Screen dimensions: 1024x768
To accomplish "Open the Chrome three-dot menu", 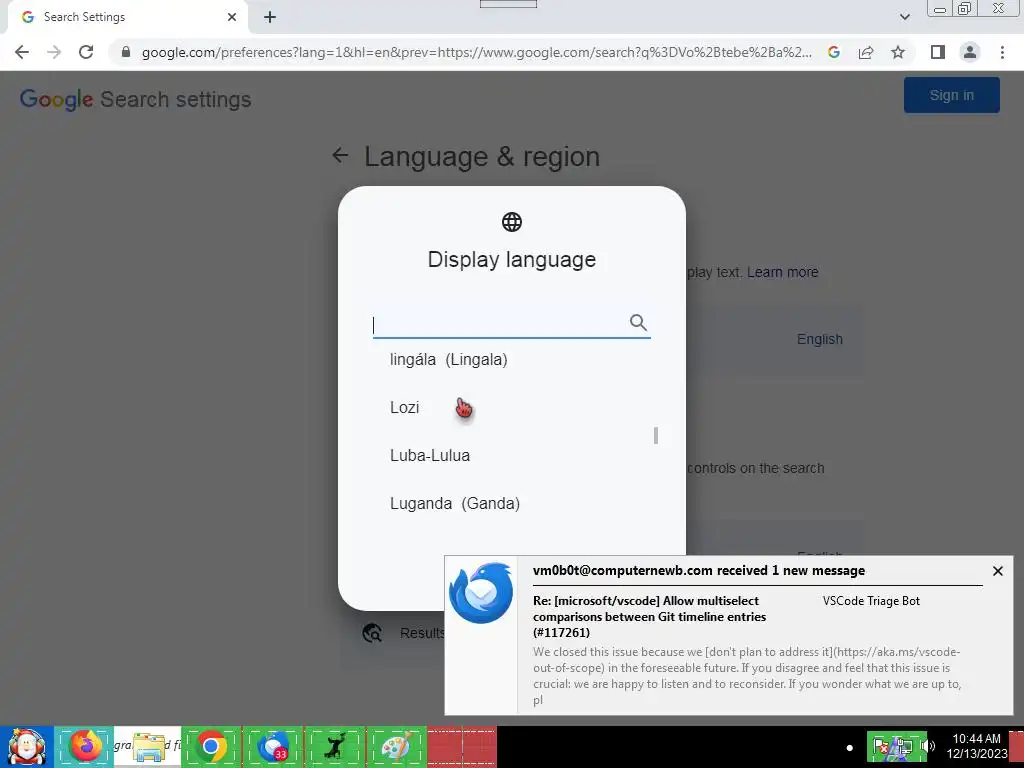I will pos(1002,52).
